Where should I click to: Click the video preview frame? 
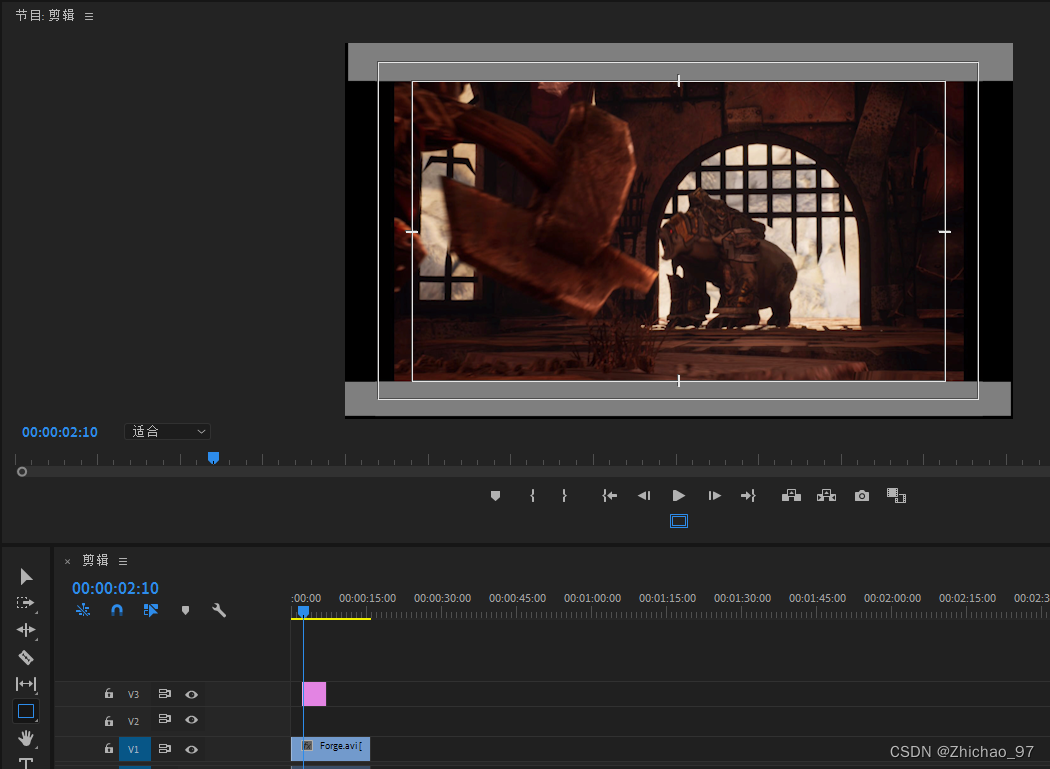678,231
